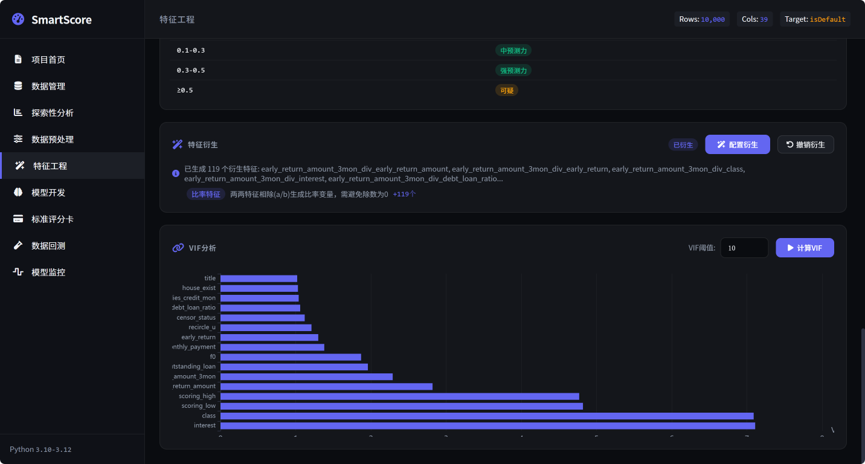Click the 数据回测 icon in sidebar
The width and height of the screenshot is (865, 464).
(x=18, y=245)
